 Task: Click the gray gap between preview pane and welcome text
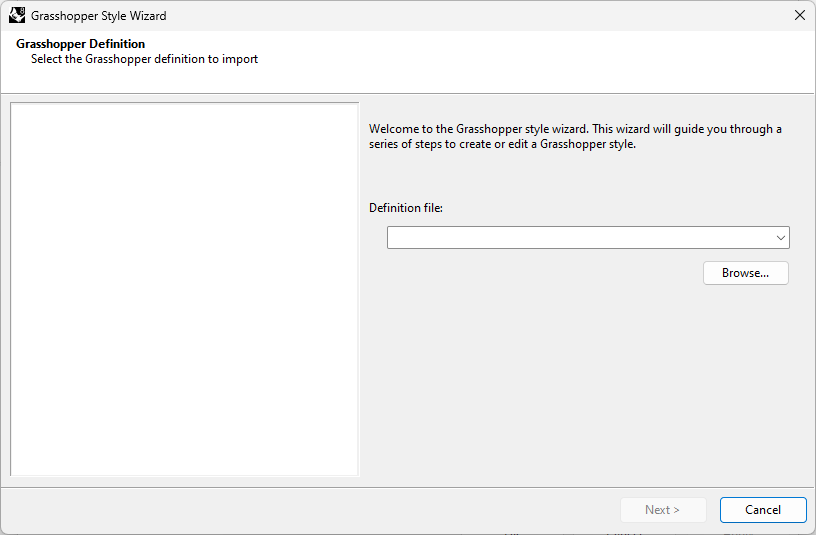[x=364, y=289]
